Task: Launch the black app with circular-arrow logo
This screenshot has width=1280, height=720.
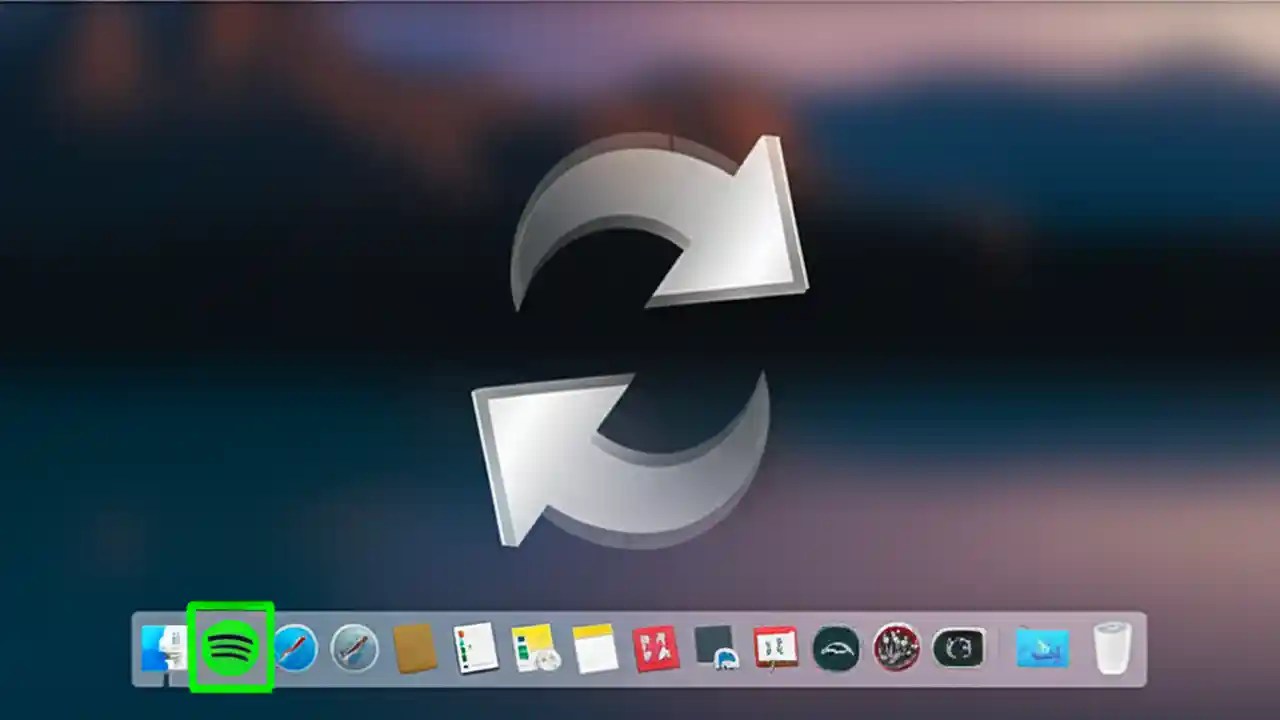Action: (958, 648)
